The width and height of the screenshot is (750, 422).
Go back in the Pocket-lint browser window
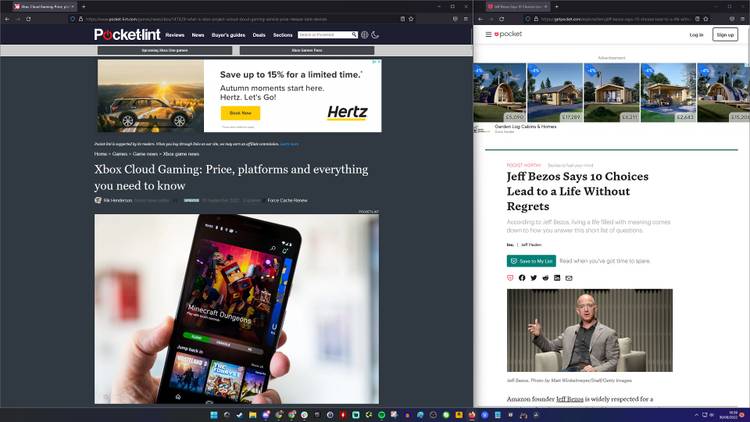pyautogui.click(x=7, y=19)
